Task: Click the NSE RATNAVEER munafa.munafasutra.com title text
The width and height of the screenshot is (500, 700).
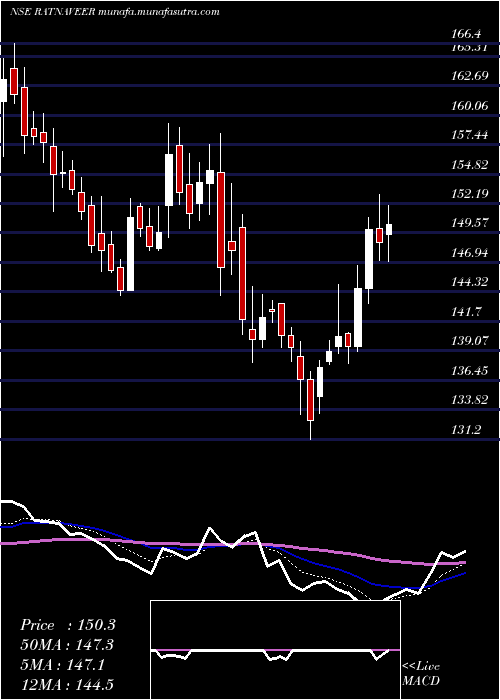Action: tap(114, 12)
